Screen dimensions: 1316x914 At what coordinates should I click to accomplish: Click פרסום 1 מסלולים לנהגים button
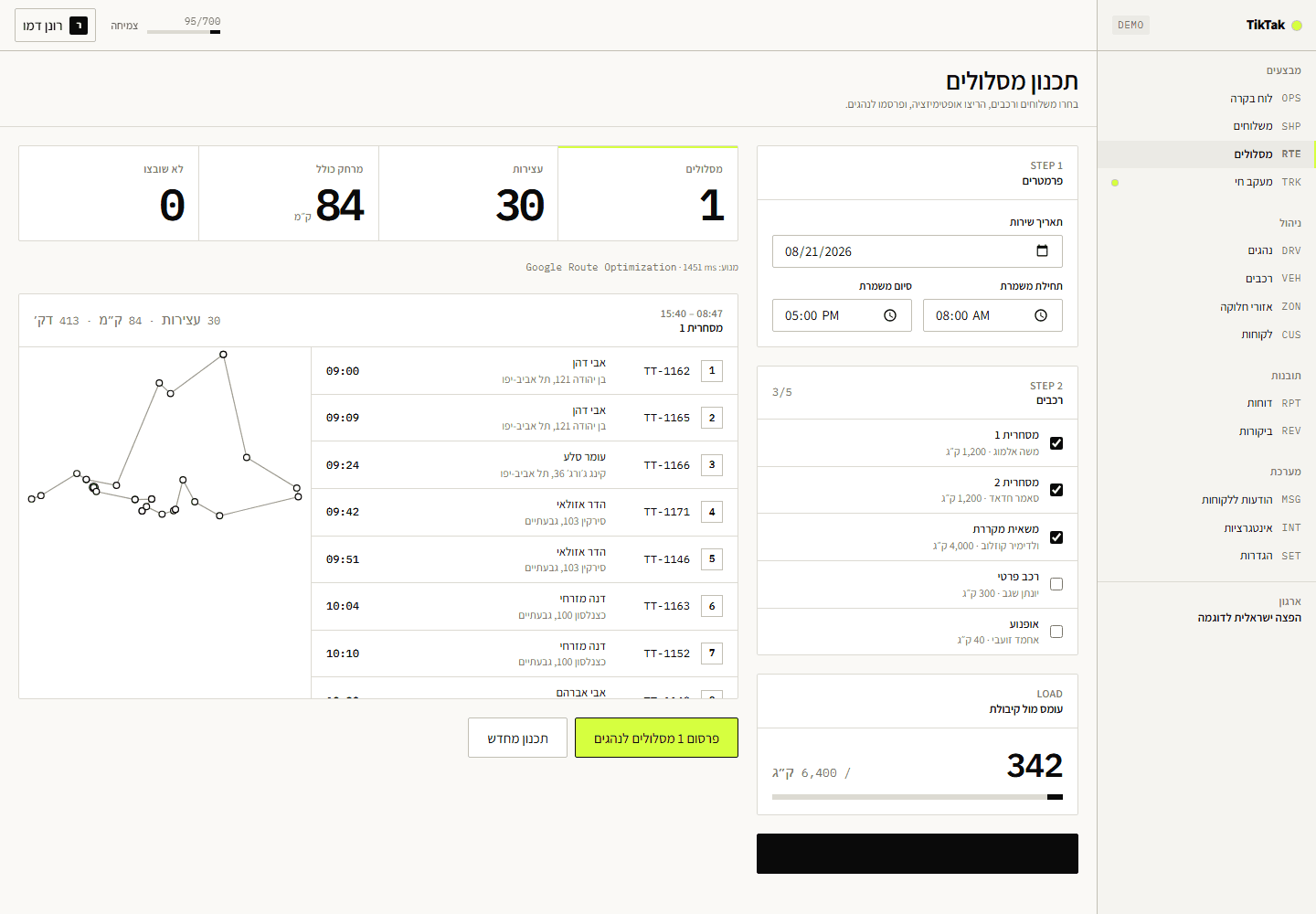(x=656, y=738)
